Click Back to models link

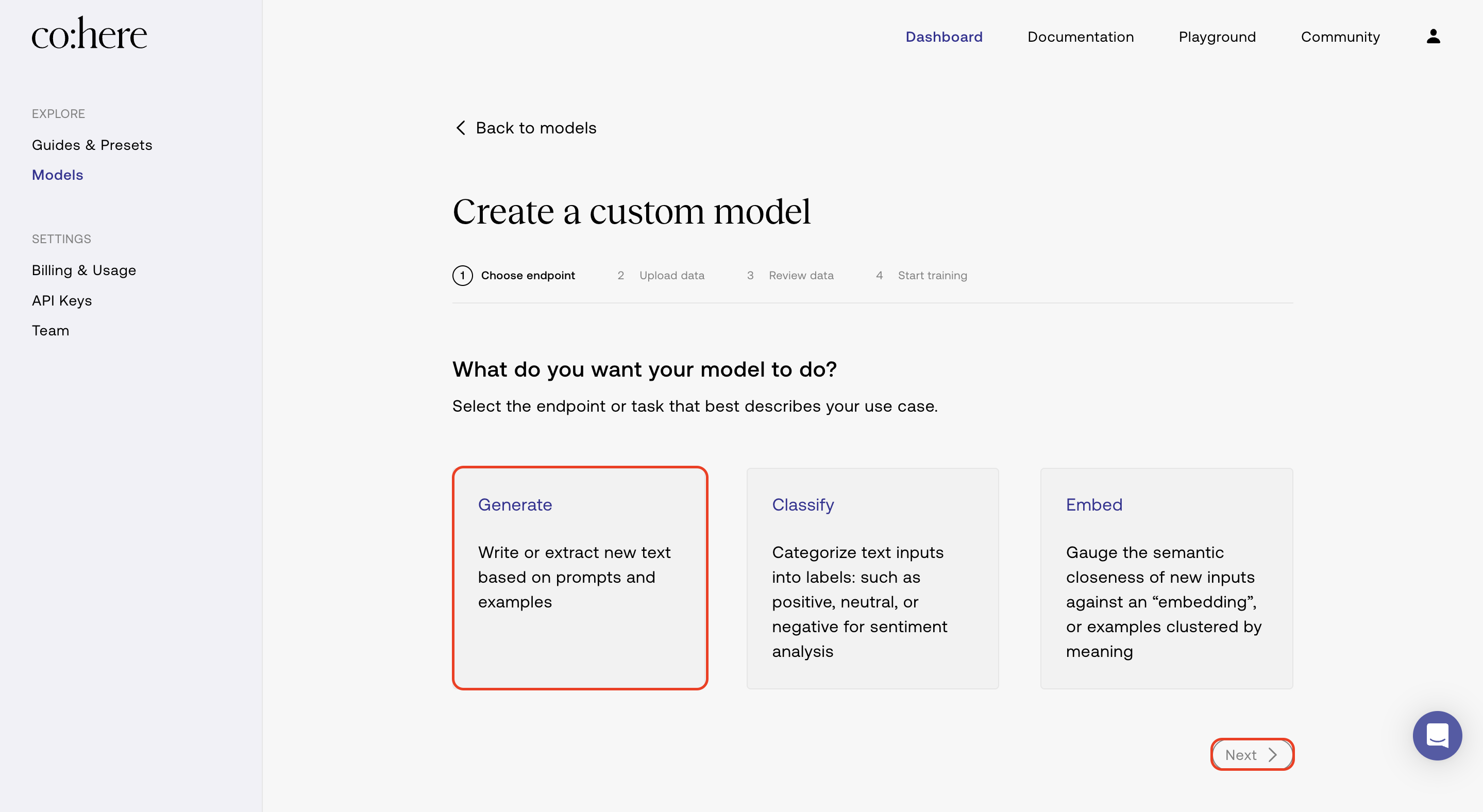click(535, 128)
